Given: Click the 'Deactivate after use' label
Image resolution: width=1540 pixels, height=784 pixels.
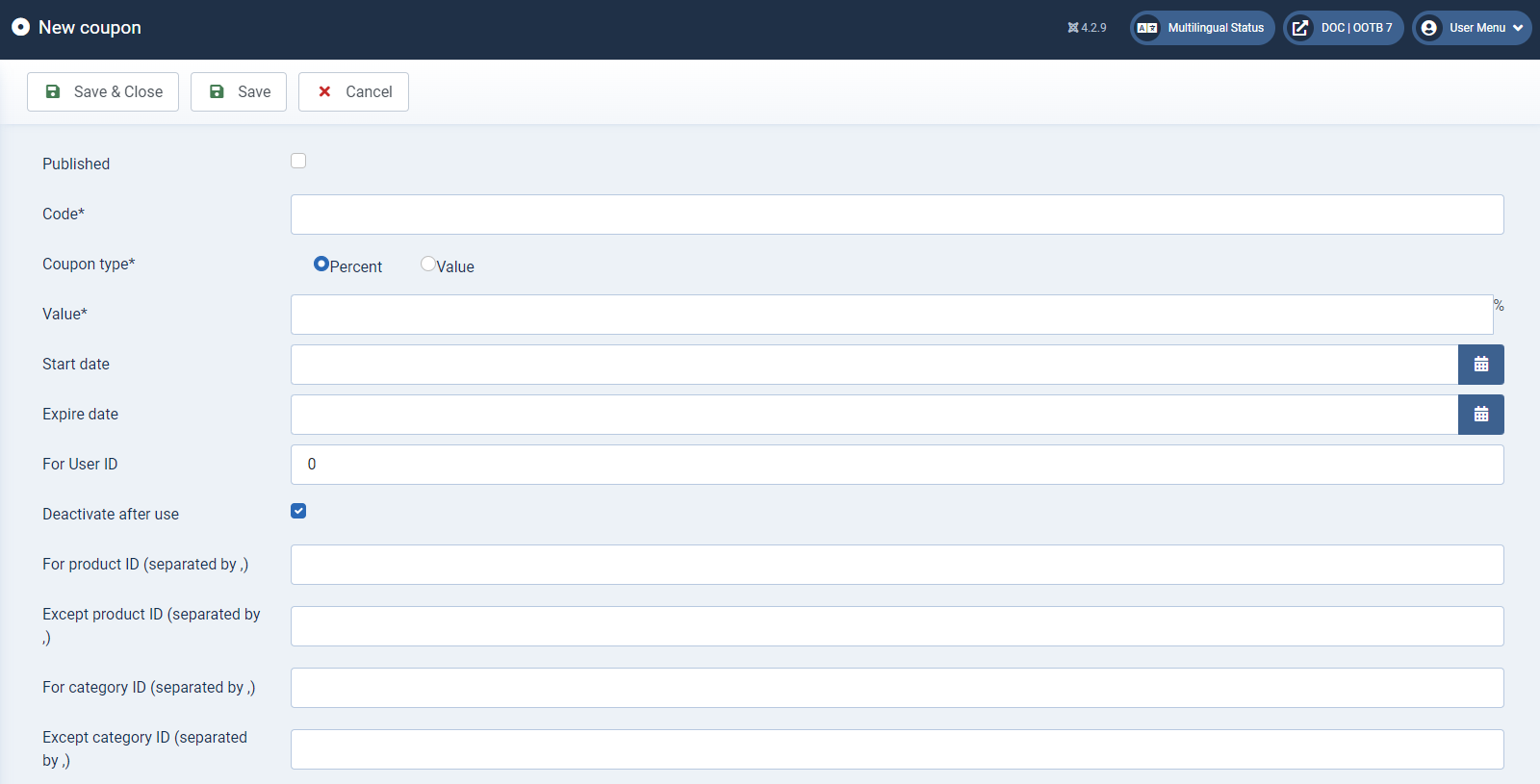Looking at the screenshot, I should 111,514.
